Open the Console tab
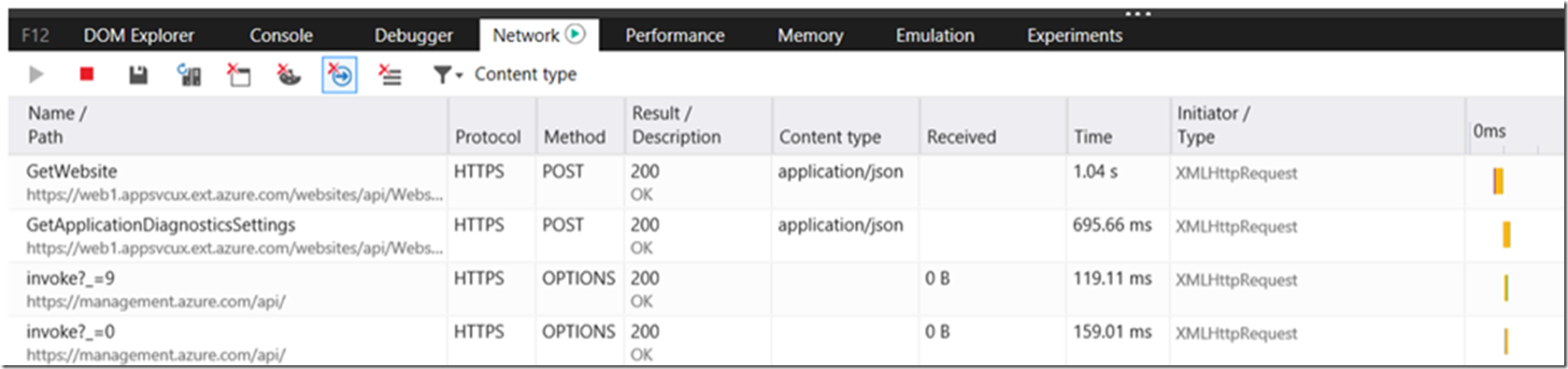This screenshot has width=1568, height=369. [281, 35]
